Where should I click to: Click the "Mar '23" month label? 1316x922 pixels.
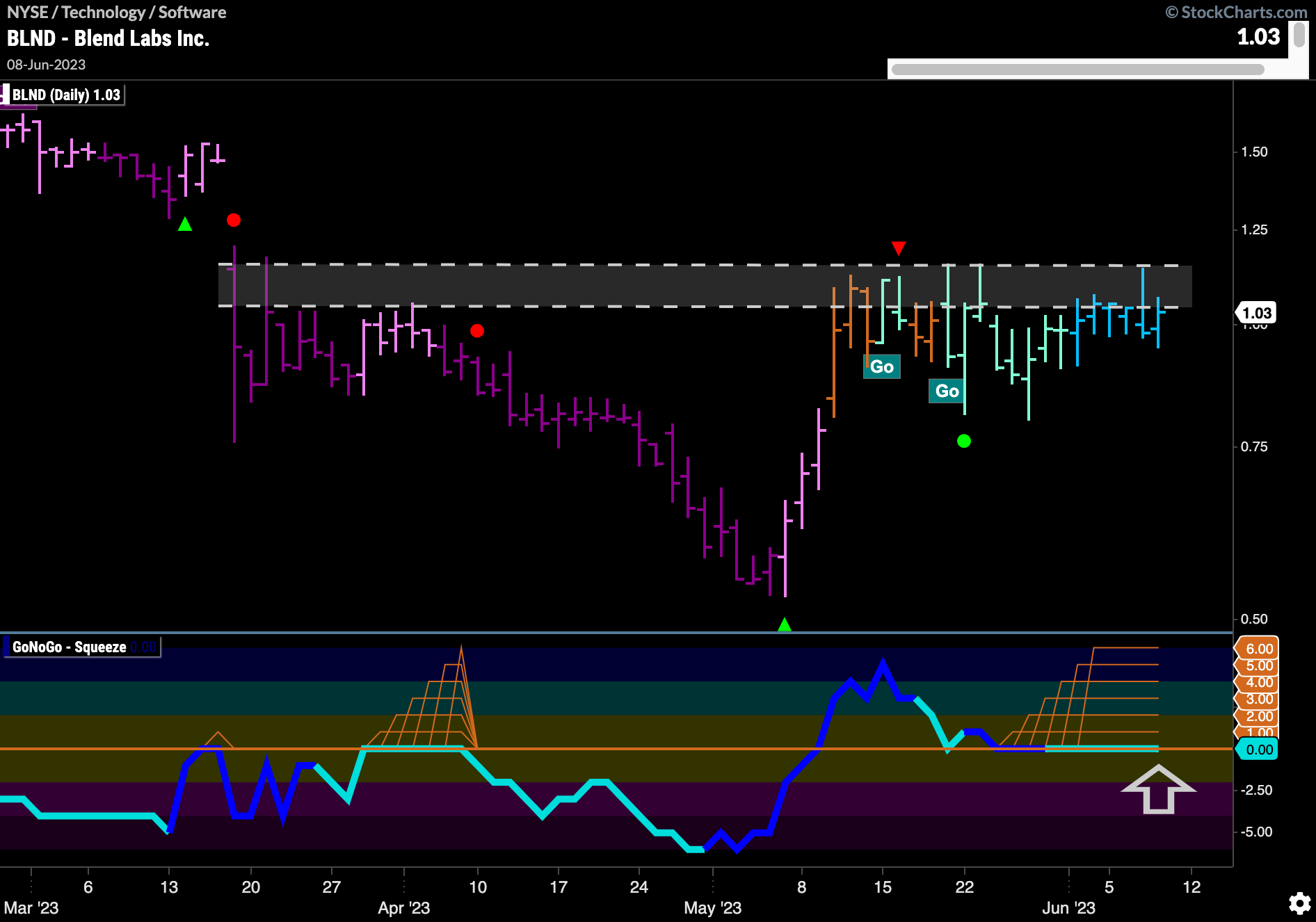[31, 908]
